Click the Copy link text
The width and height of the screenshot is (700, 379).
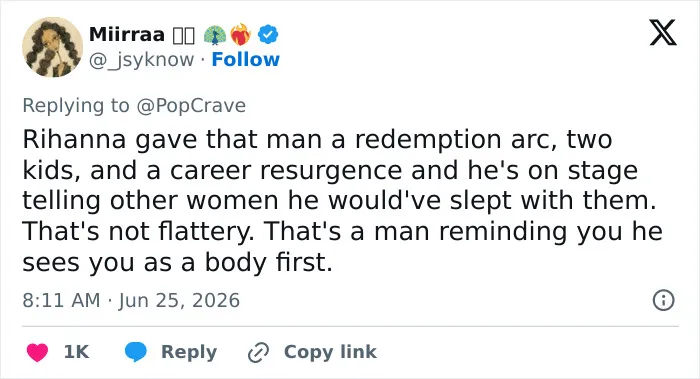pyautogui.click(x=330, y=352)
